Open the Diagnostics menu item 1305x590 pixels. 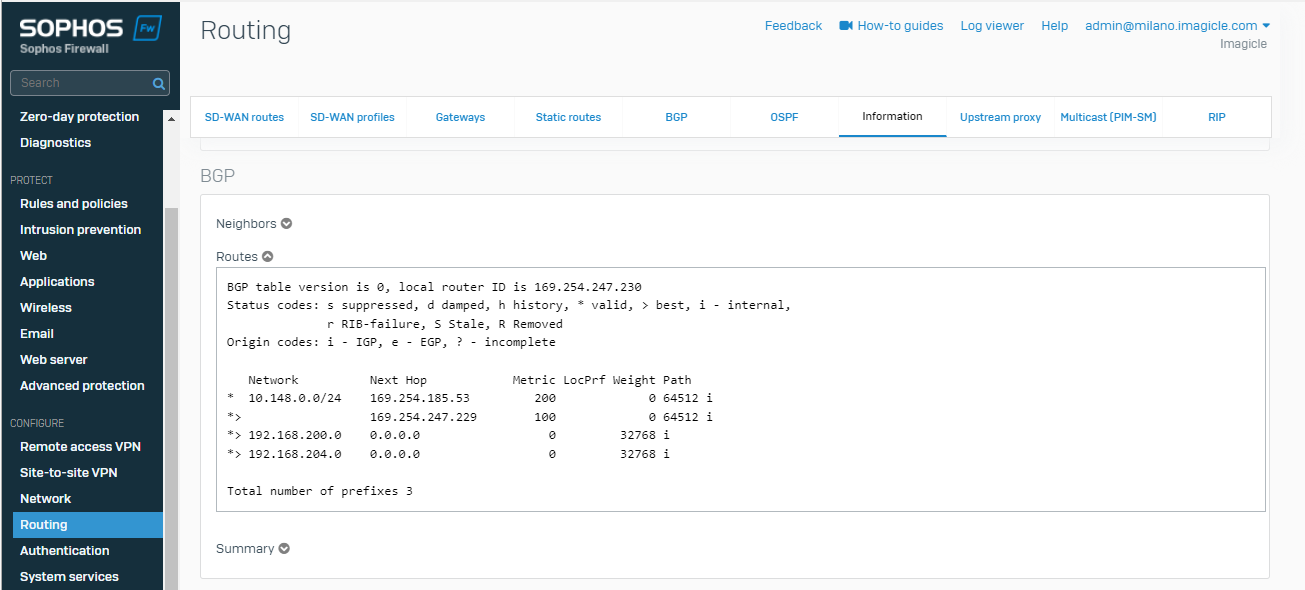[x=55, y=143]
